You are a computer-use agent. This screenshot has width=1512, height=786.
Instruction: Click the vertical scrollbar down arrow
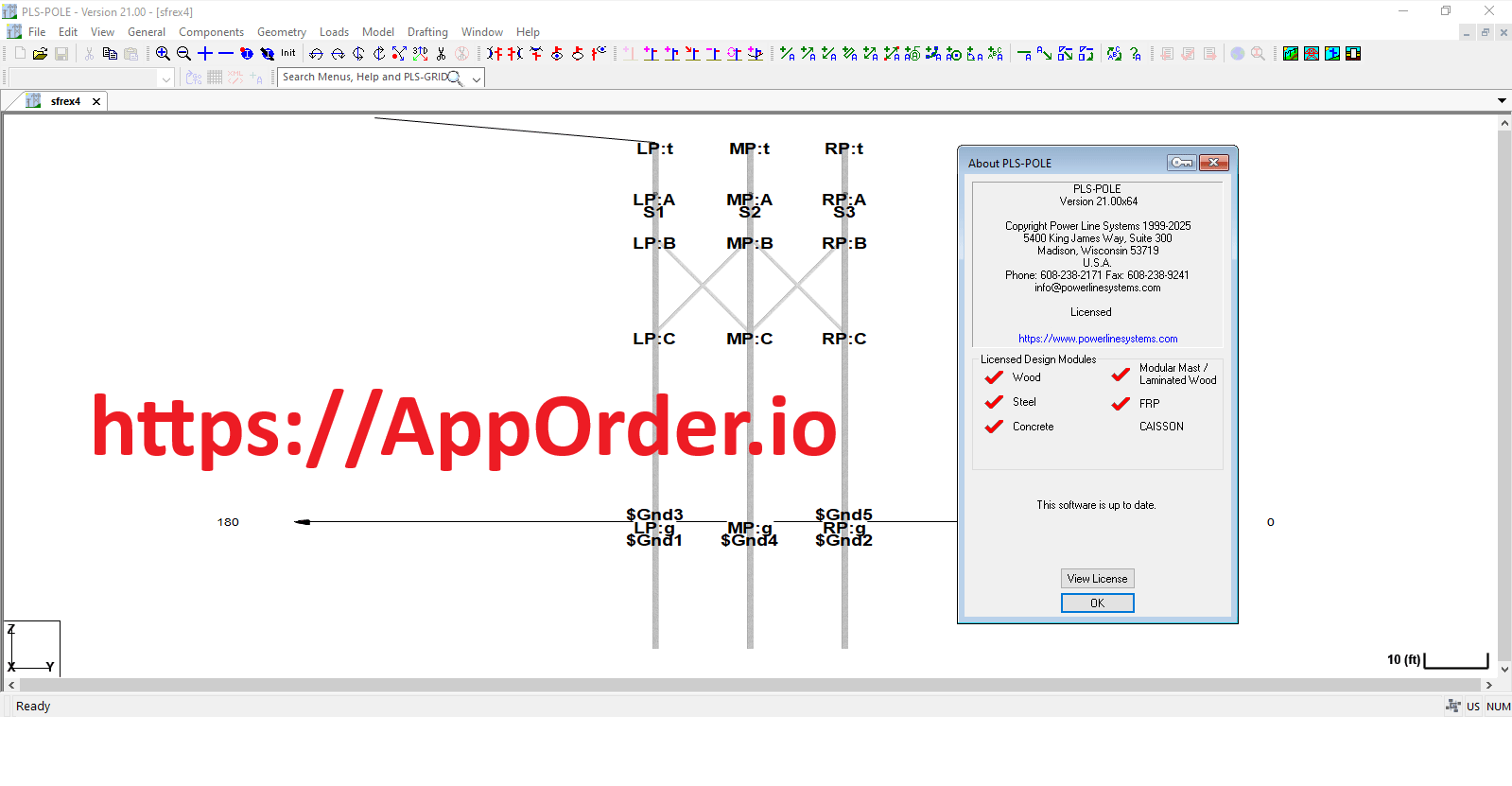click(x=1504, y=670)
